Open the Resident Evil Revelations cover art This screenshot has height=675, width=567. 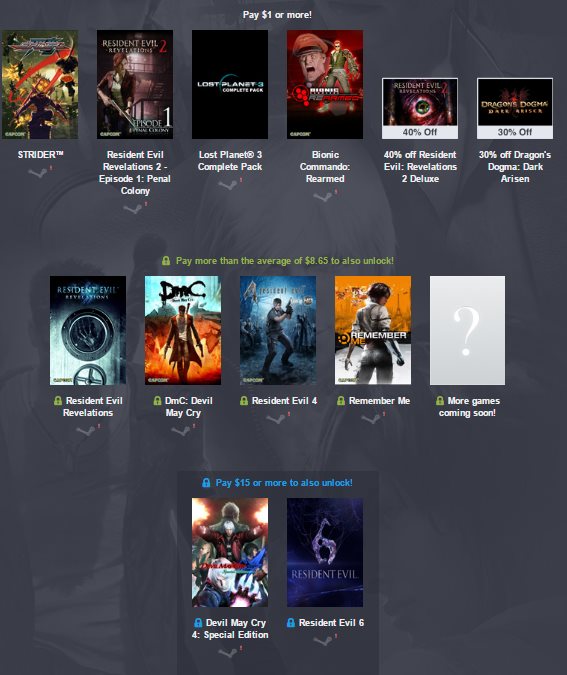point(88,330)
